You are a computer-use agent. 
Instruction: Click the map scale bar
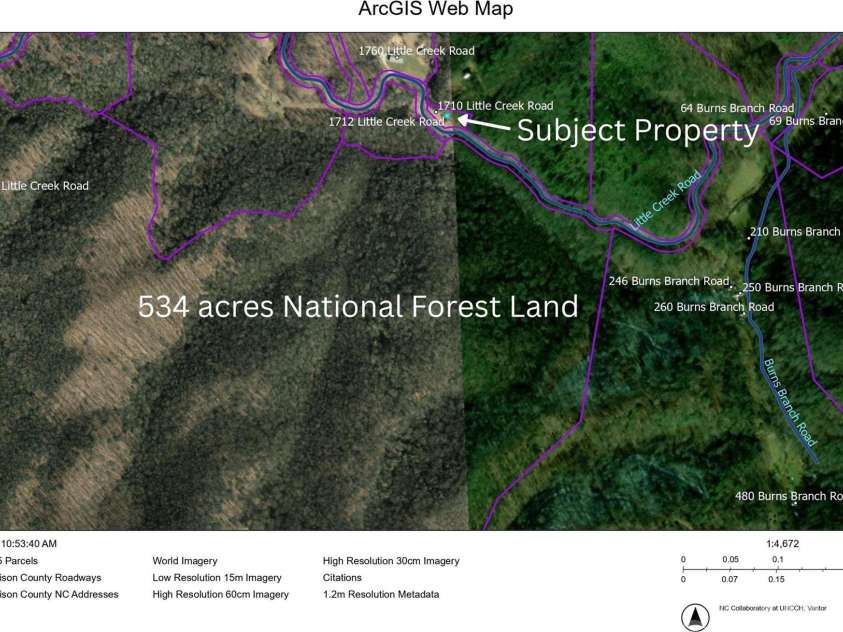click(762, 569)
